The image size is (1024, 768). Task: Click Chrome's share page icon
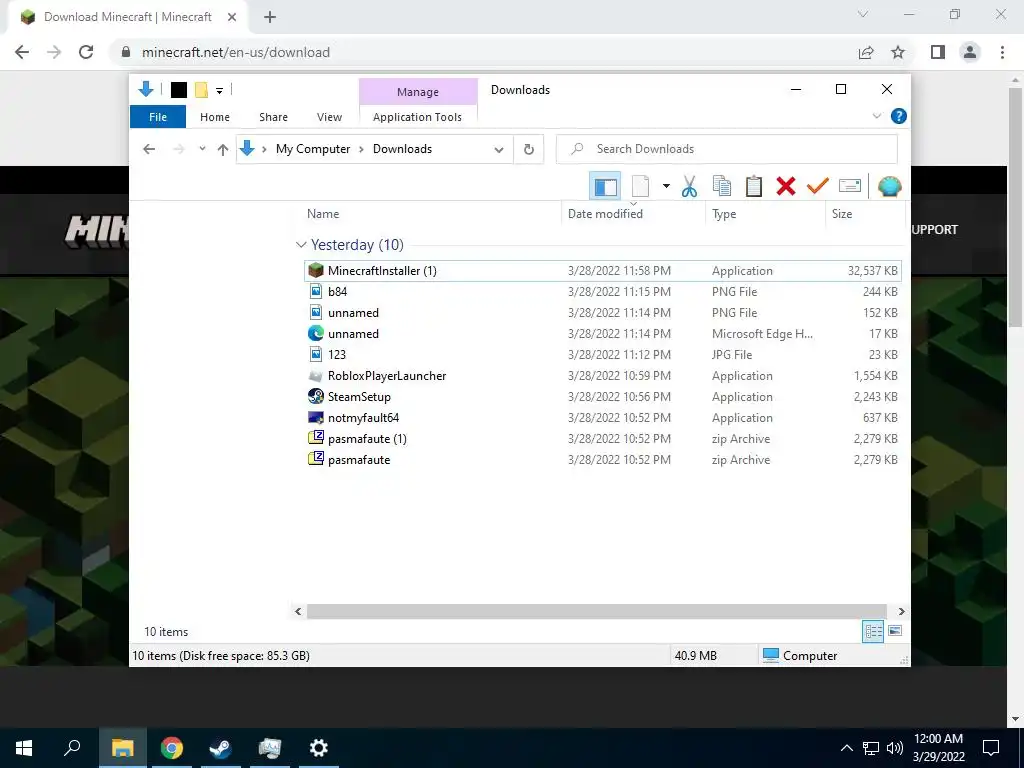click(866, 52)
